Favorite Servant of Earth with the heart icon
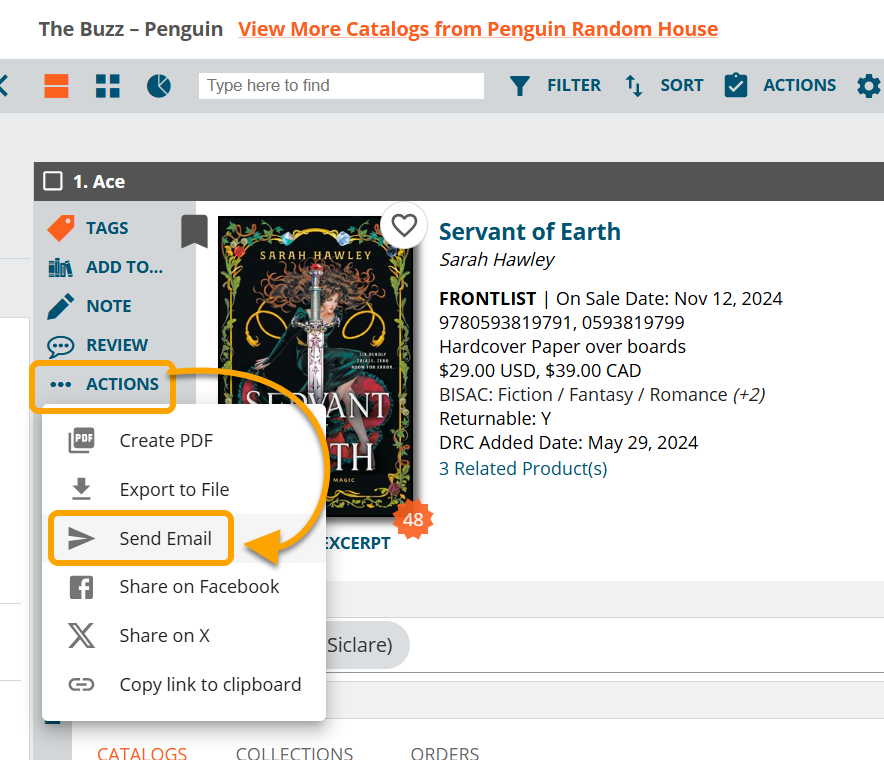 click(x=404, y=226)
